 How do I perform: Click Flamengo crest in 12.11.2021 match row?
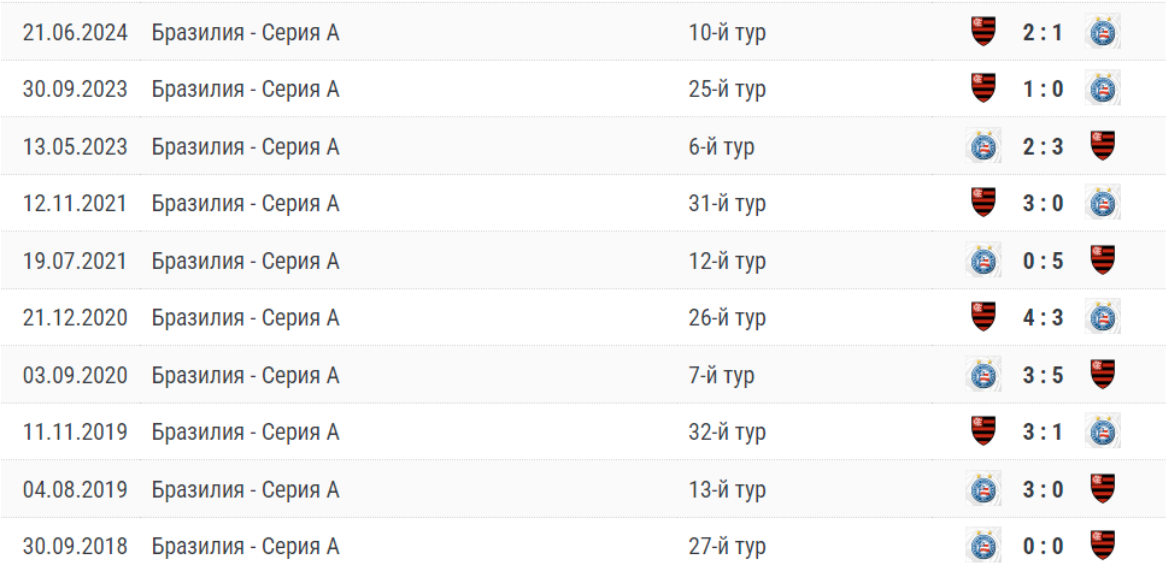(x=984, y=203)
